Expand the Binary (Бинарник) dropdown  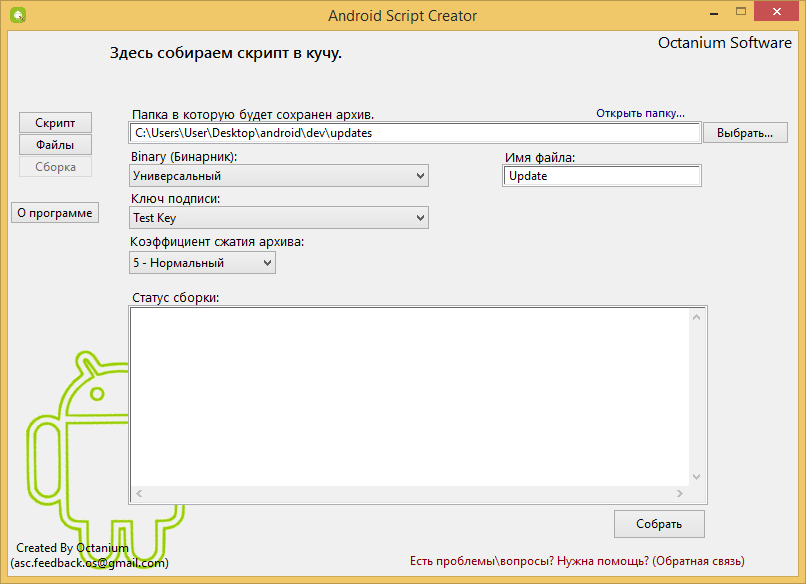279,176
